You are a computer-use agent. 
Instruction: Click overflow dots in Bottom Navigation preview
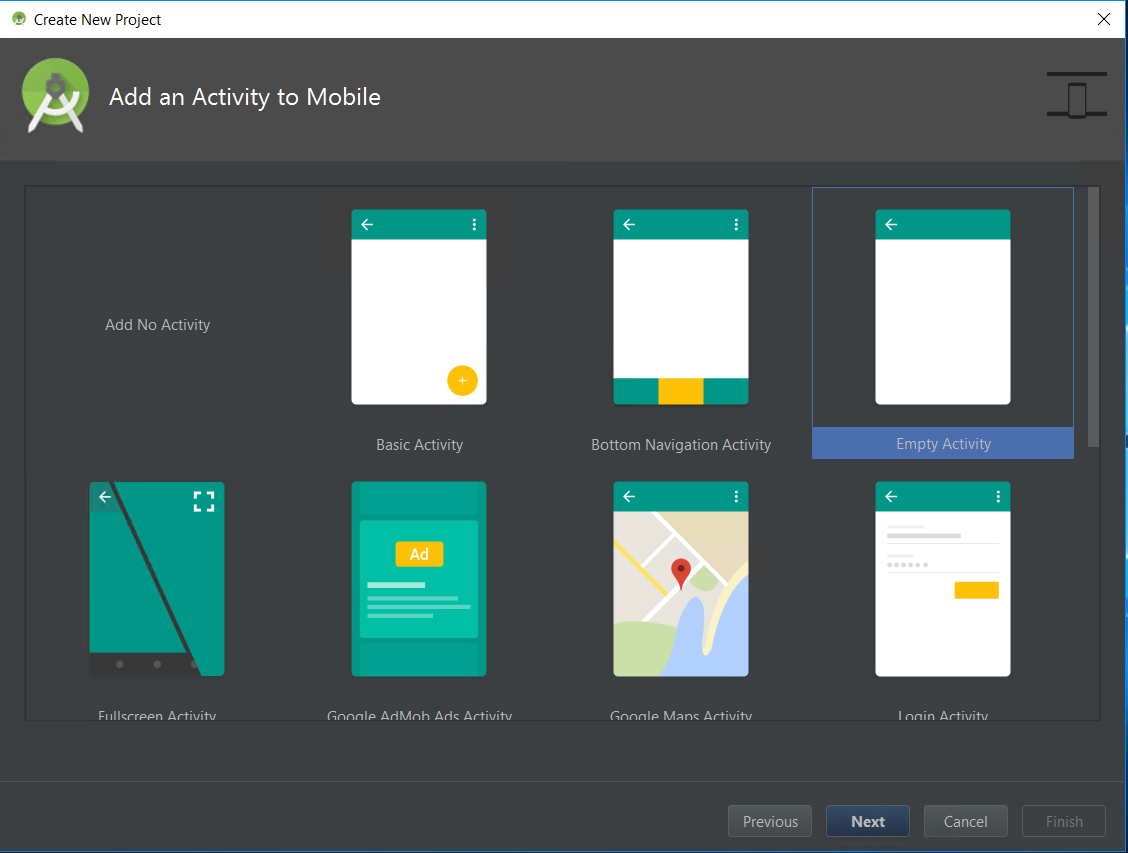tap(736, 224)
